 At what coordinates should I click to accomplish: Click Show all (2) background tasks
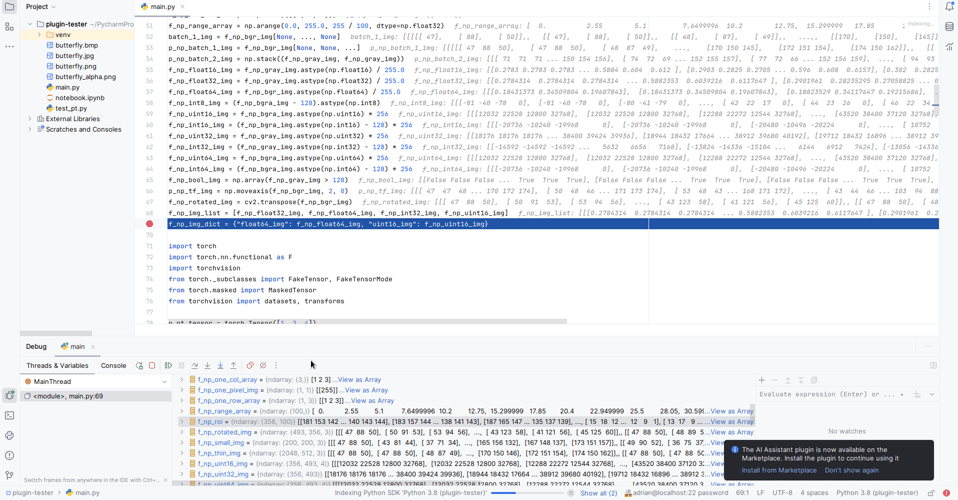tap(598, 493)
